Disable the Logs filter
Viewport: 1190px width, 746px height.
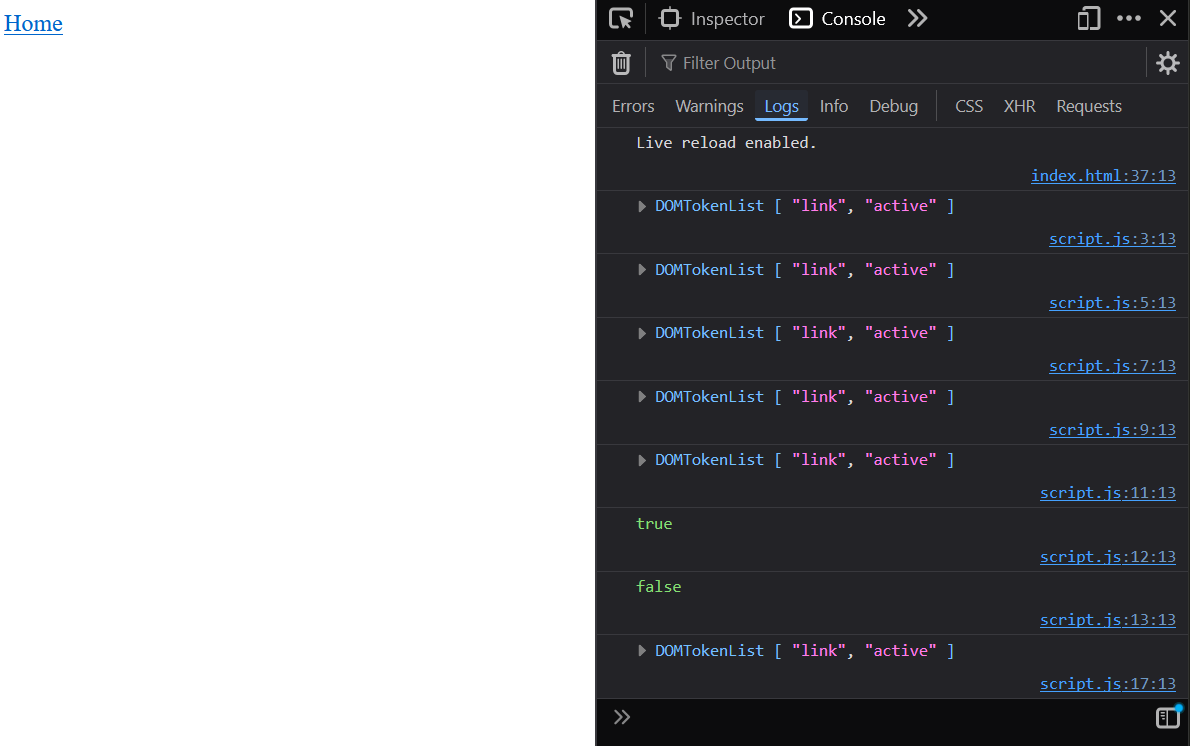pos(781,106)
